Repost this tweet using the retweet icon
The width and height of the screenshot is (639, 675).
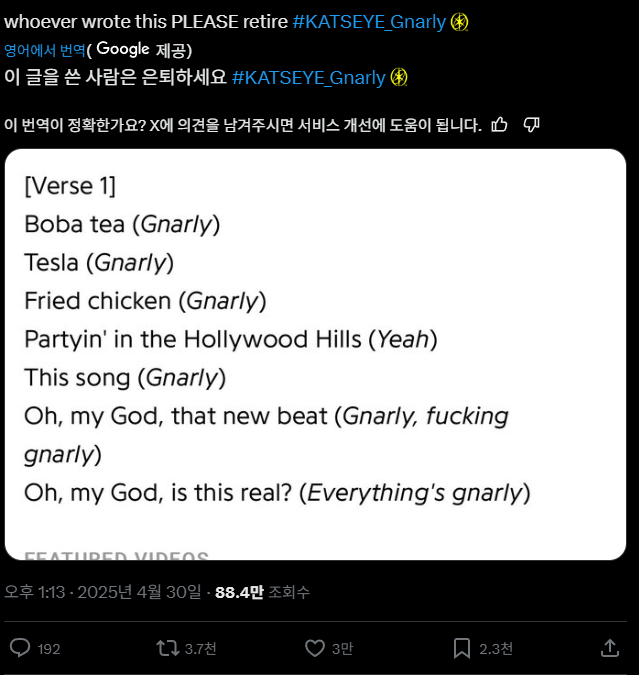click(168, 648)
